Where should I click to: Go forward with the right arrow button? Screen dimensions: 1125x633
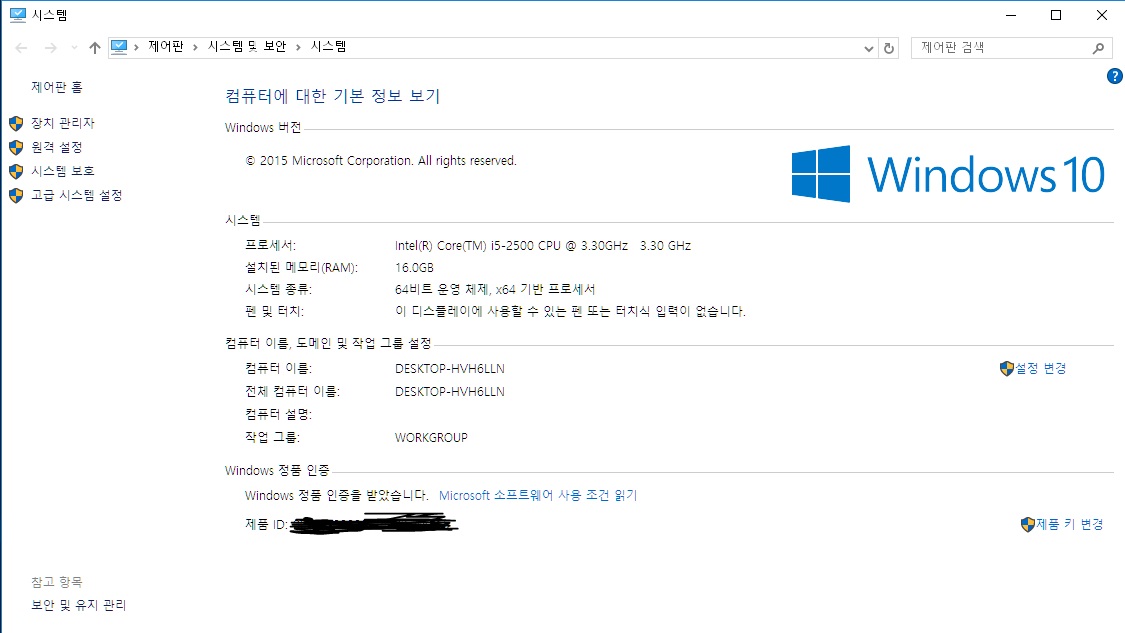click(x=50, y=48)
